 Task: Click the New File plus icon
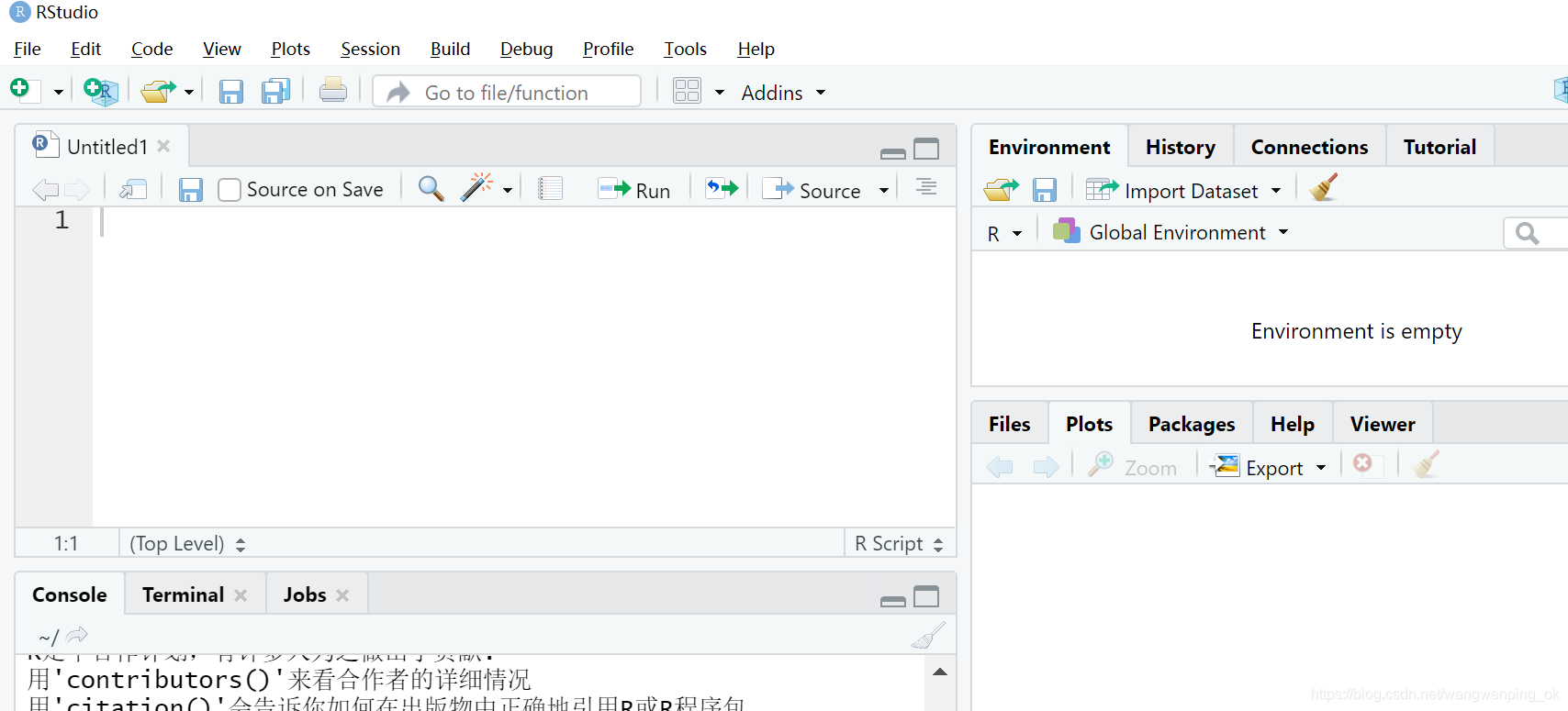[x=20, y=89]
